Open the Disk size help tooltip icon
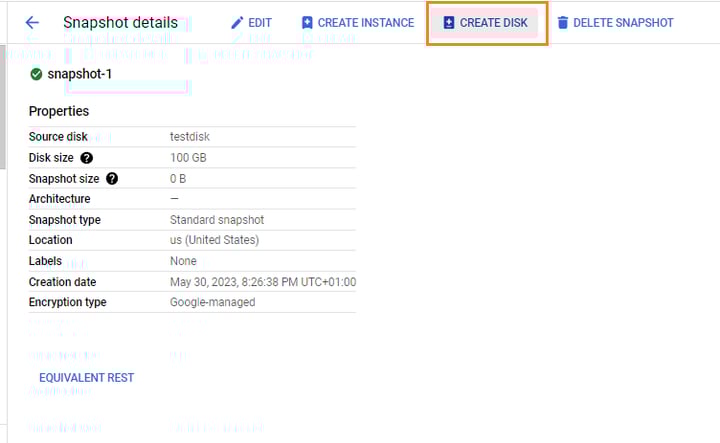 tap(87, 158)
